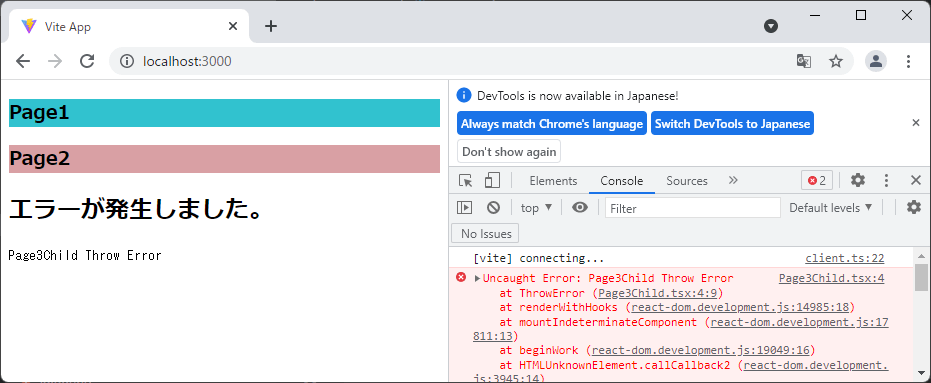Open DevTools customize three-dot menu
931x383 pixels.
pyautogui.click(x=886, y=181)
